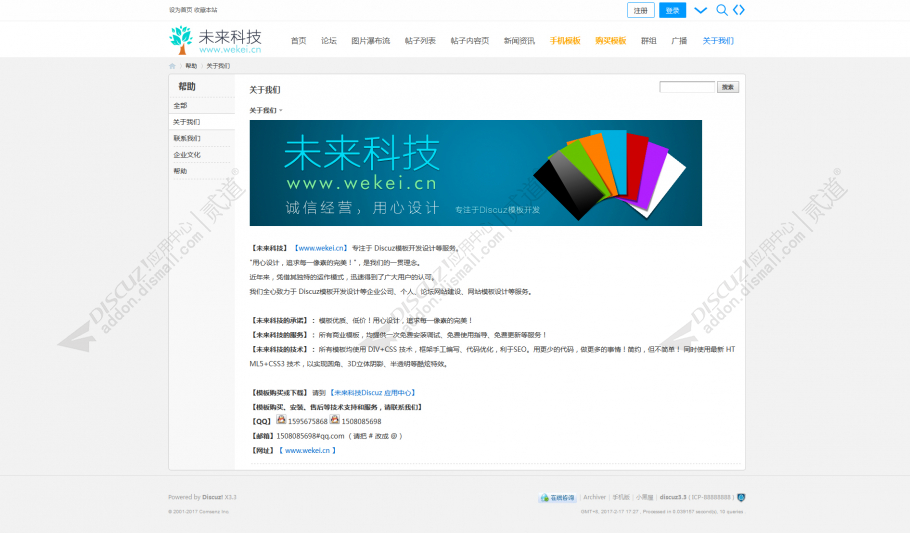Click the 手机版 footer link
Image resolution: width=910 pixels, height=533 pixels.
click(x=621, y=498)
